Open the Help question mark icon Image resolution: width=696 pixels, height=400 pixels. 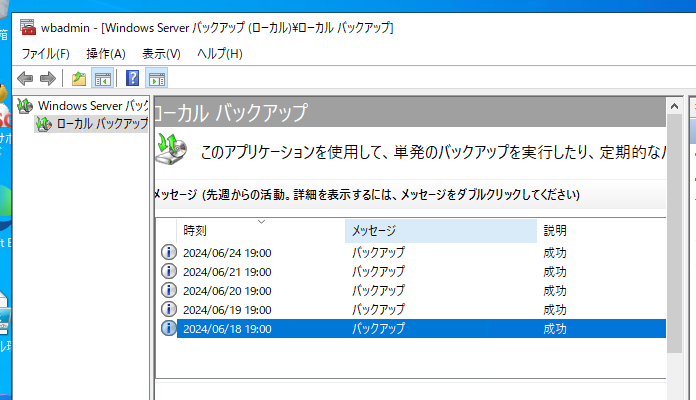pos(132,78)
